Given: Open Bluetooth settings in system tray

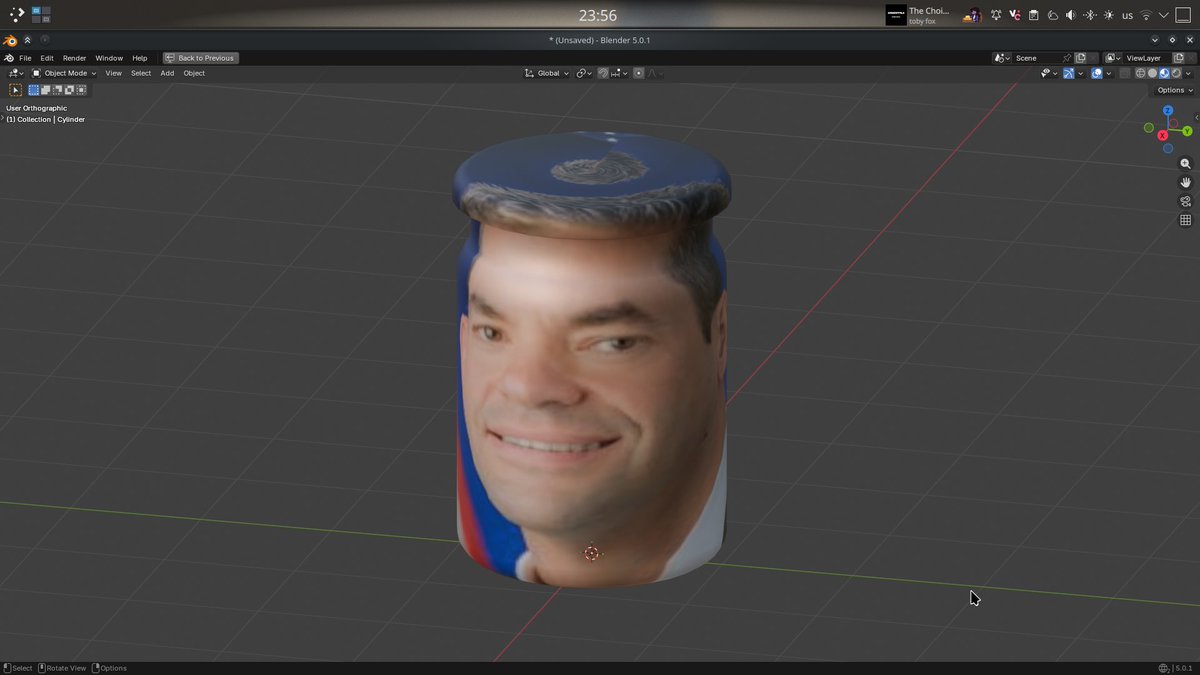Looking at the screenshot, I should pyautogui.click(x=1090, y=15).
